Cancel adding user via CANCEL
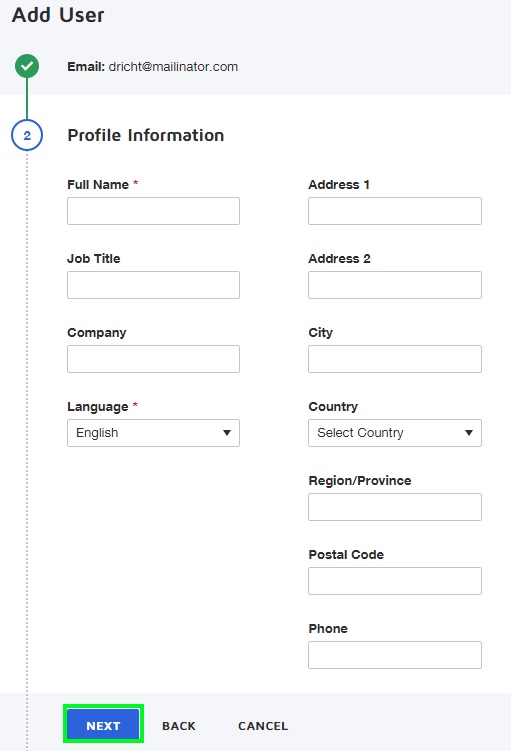This screenshot has height=751, width=511. (263, 726)
